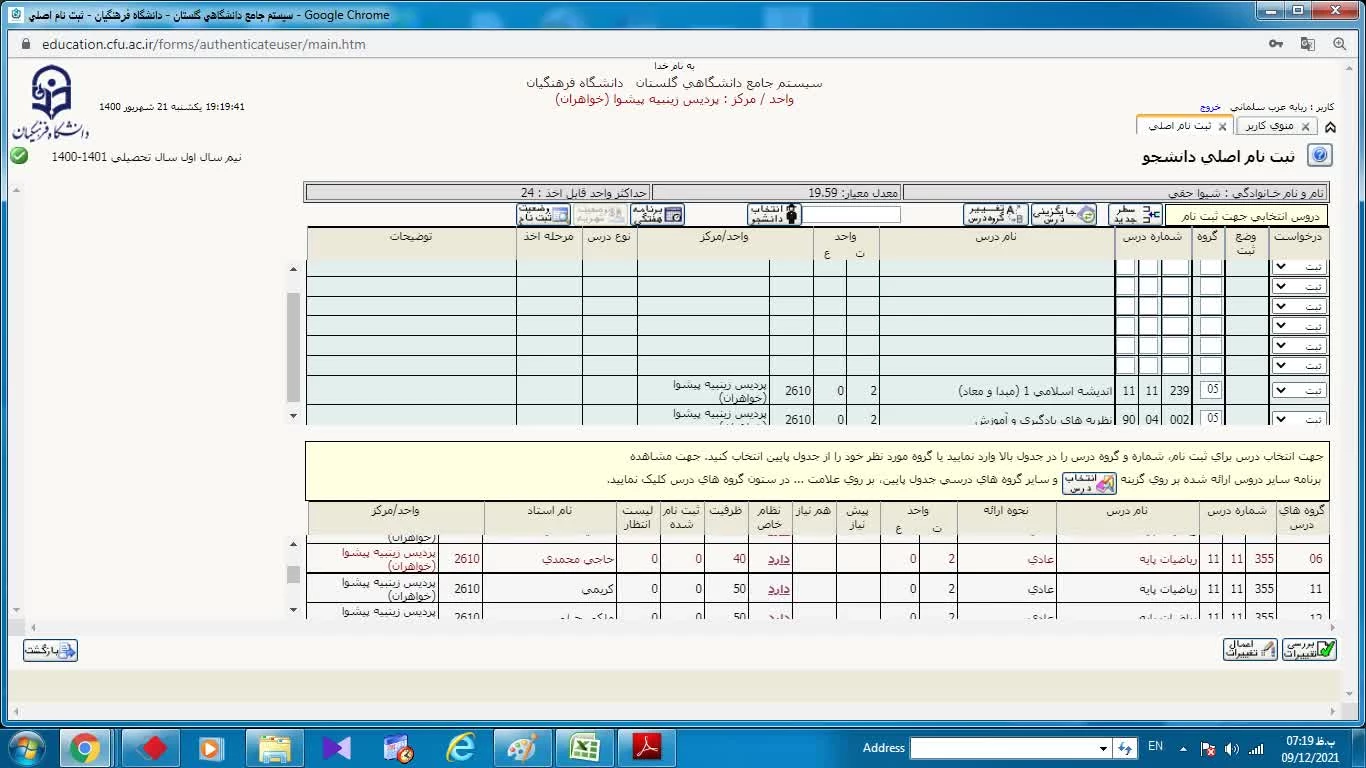Open Excel from the Windows taskbar
1366x768 pixels.
(584, 748)
